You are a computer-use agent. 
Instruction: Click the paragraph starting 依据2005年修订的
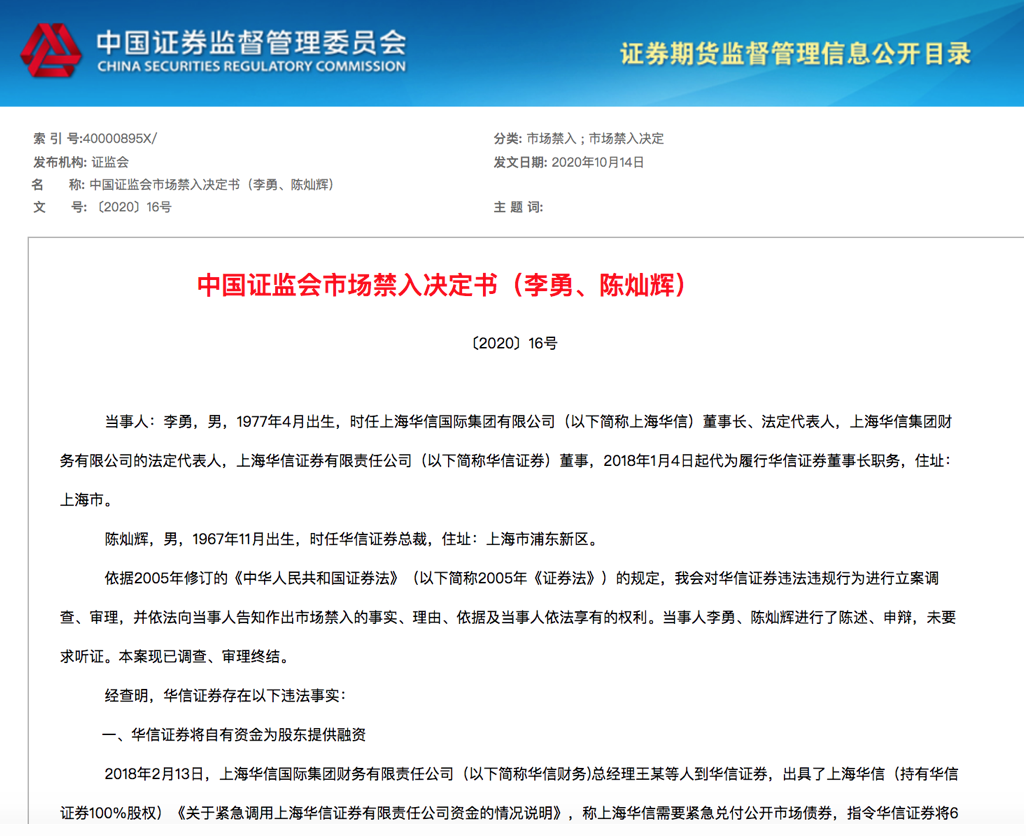pos(508,618)
